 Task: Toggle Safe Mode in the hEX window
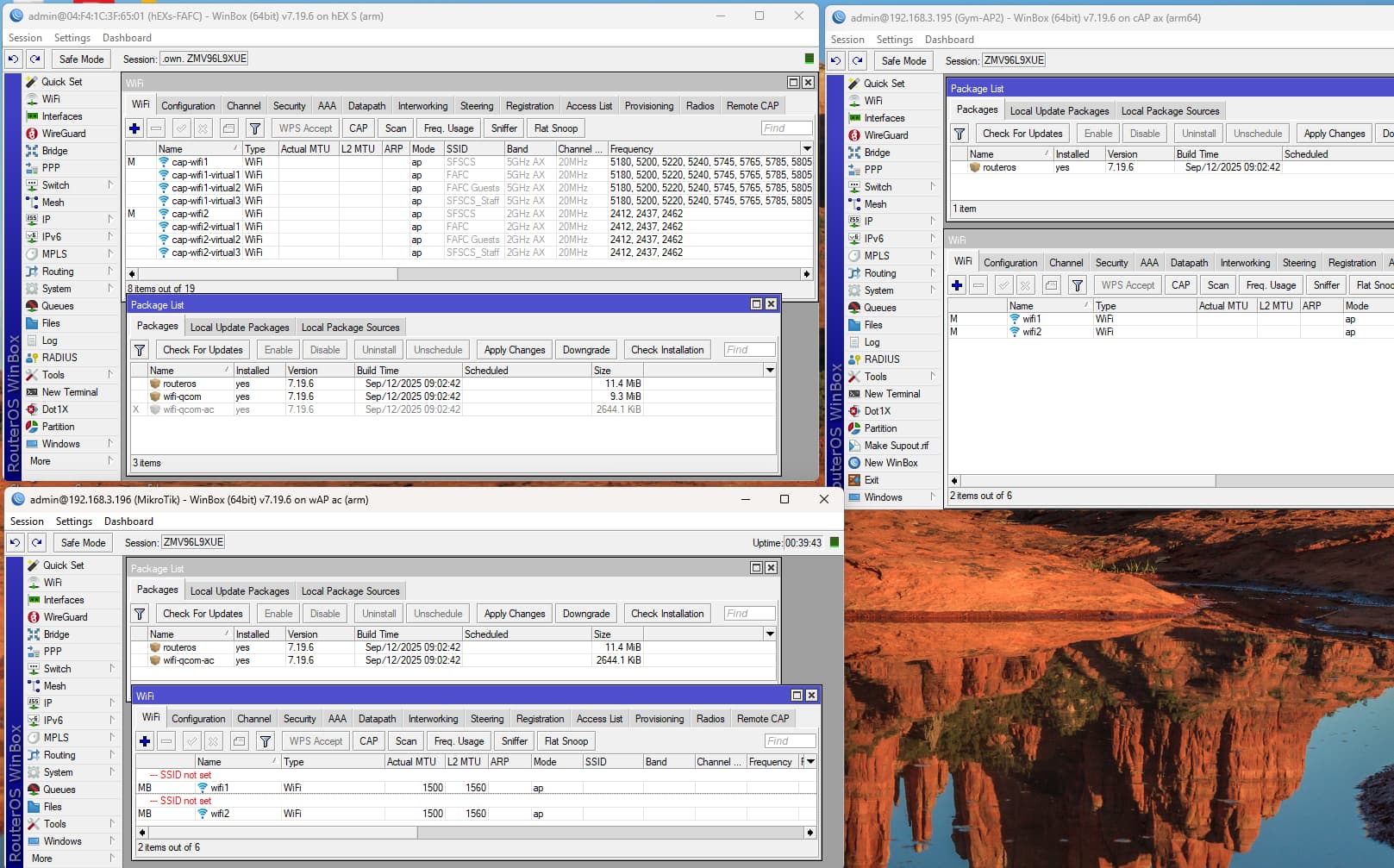81,59
